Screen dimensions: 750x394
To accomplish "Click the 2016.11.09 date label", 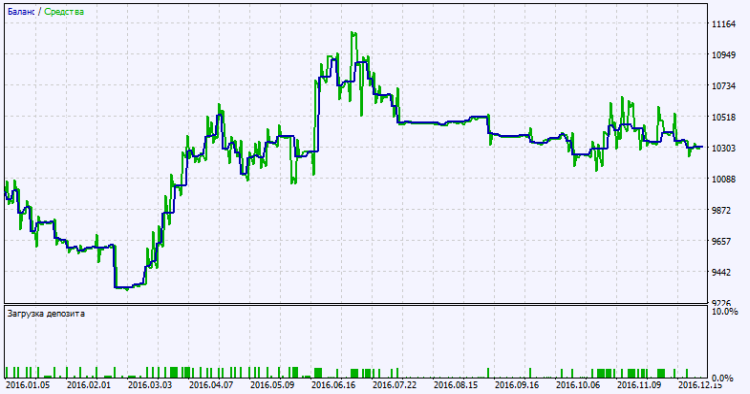I will tap(640, 385).
